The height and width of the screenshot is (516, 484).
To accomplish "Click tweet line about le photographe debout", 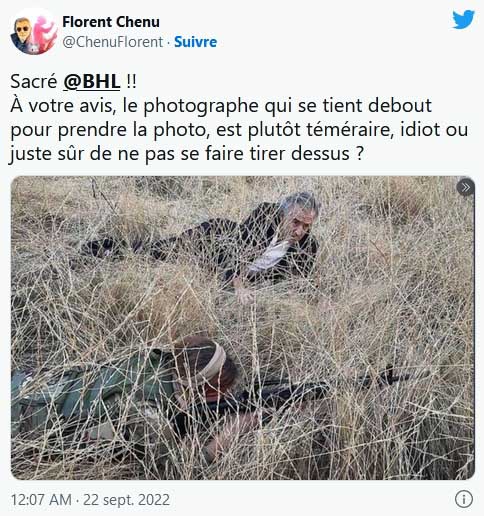I will (x=221, y=106).
